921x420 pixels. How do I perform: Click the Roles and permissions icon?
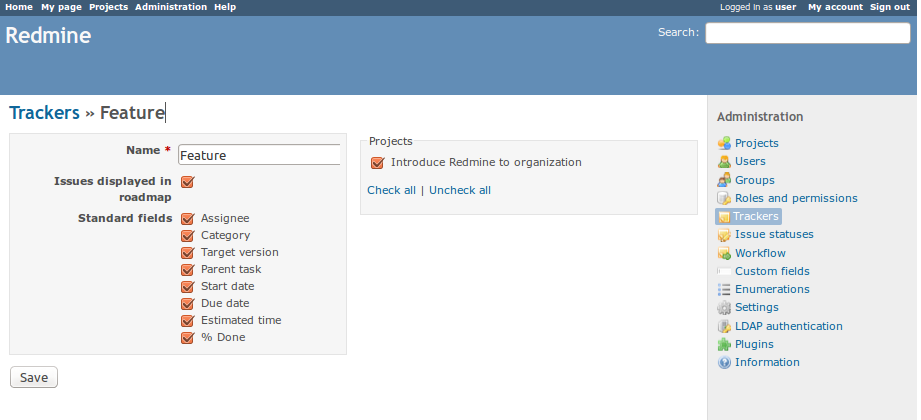click(724, 198)
